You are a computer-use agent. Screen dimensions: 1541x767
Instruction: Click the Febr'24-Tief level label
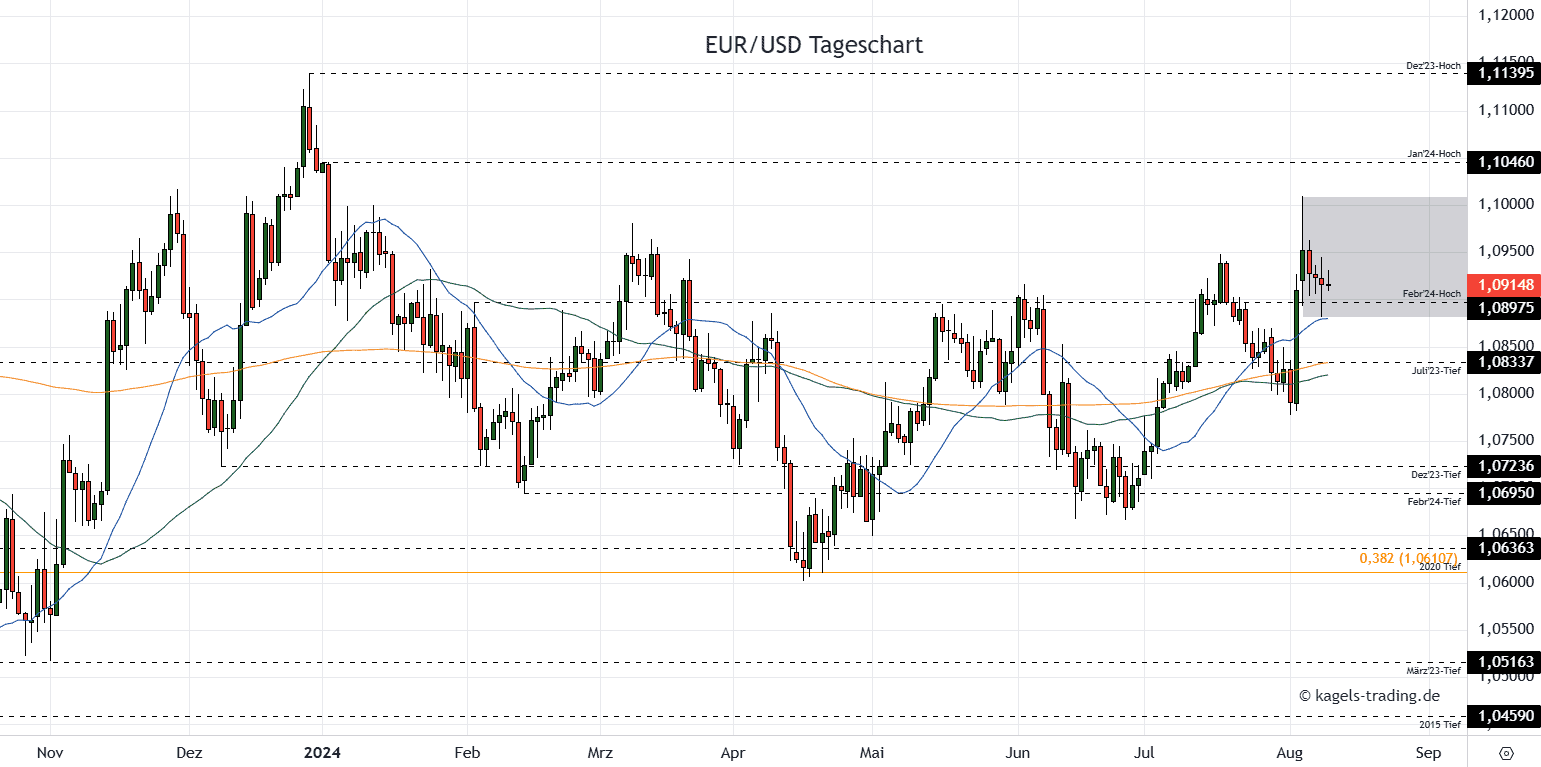click(1435, 501)
